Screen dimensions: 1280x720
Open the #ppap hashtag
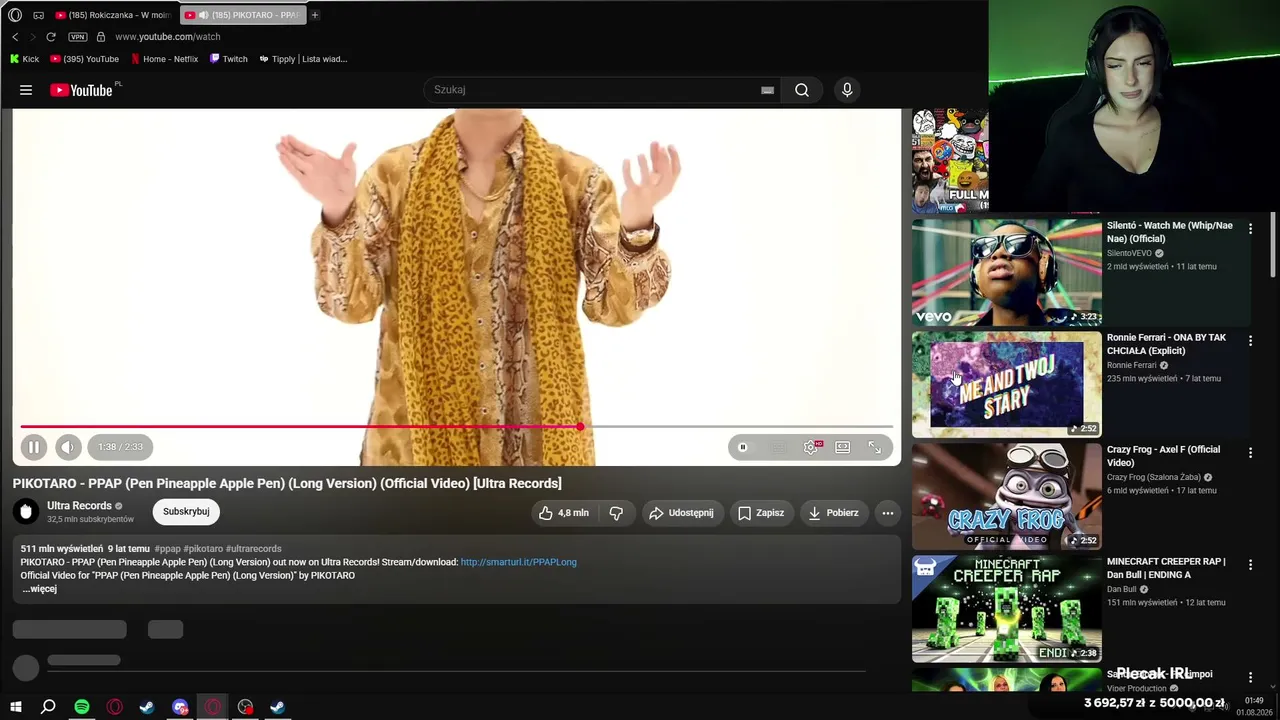(x=168, y=549)
